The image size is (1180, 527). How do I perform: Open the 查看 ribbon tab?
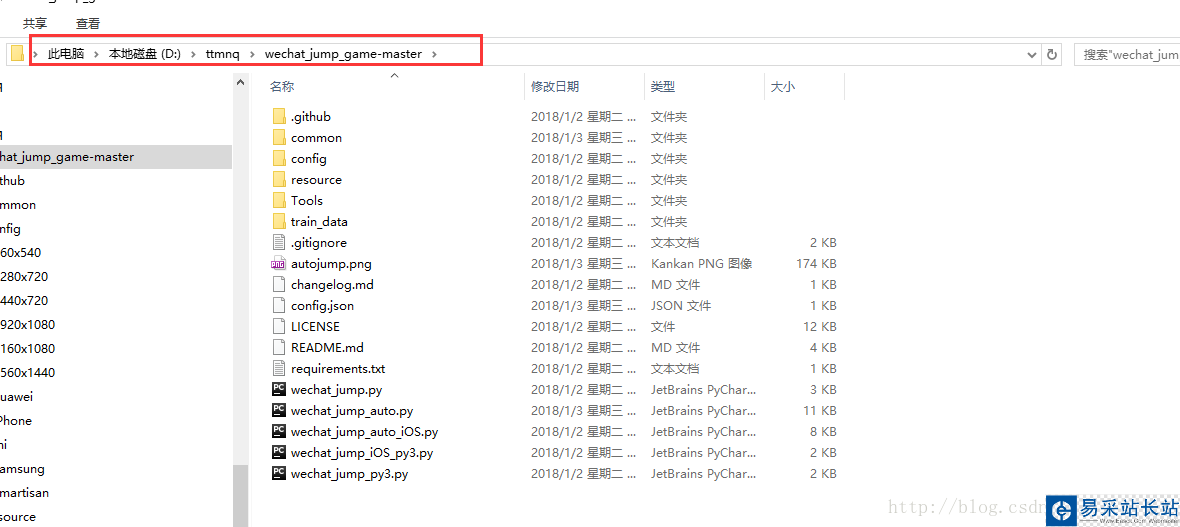click(88, 24)
